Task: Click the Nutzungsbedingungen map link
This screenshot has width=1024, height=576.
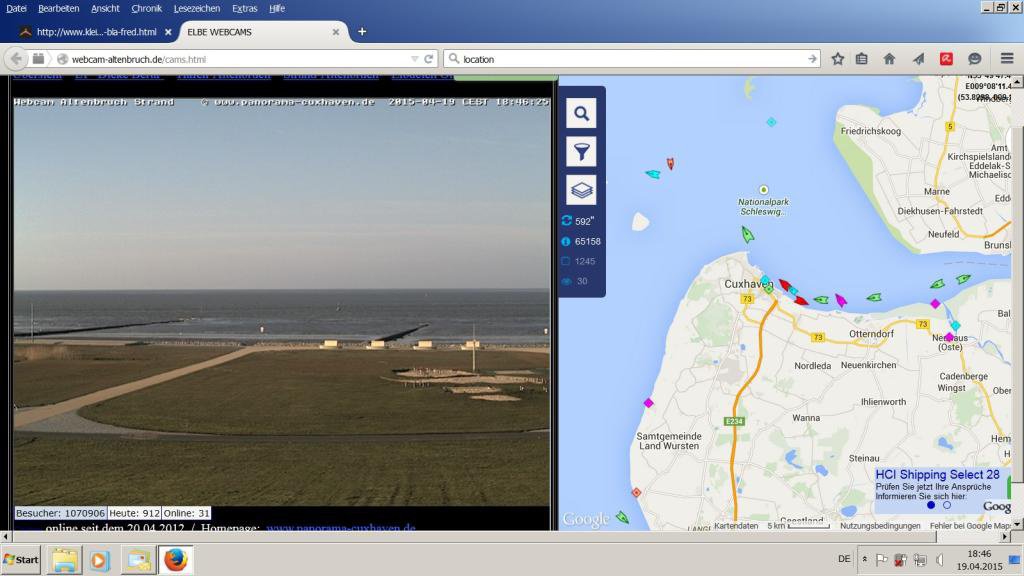Action: 880,526
